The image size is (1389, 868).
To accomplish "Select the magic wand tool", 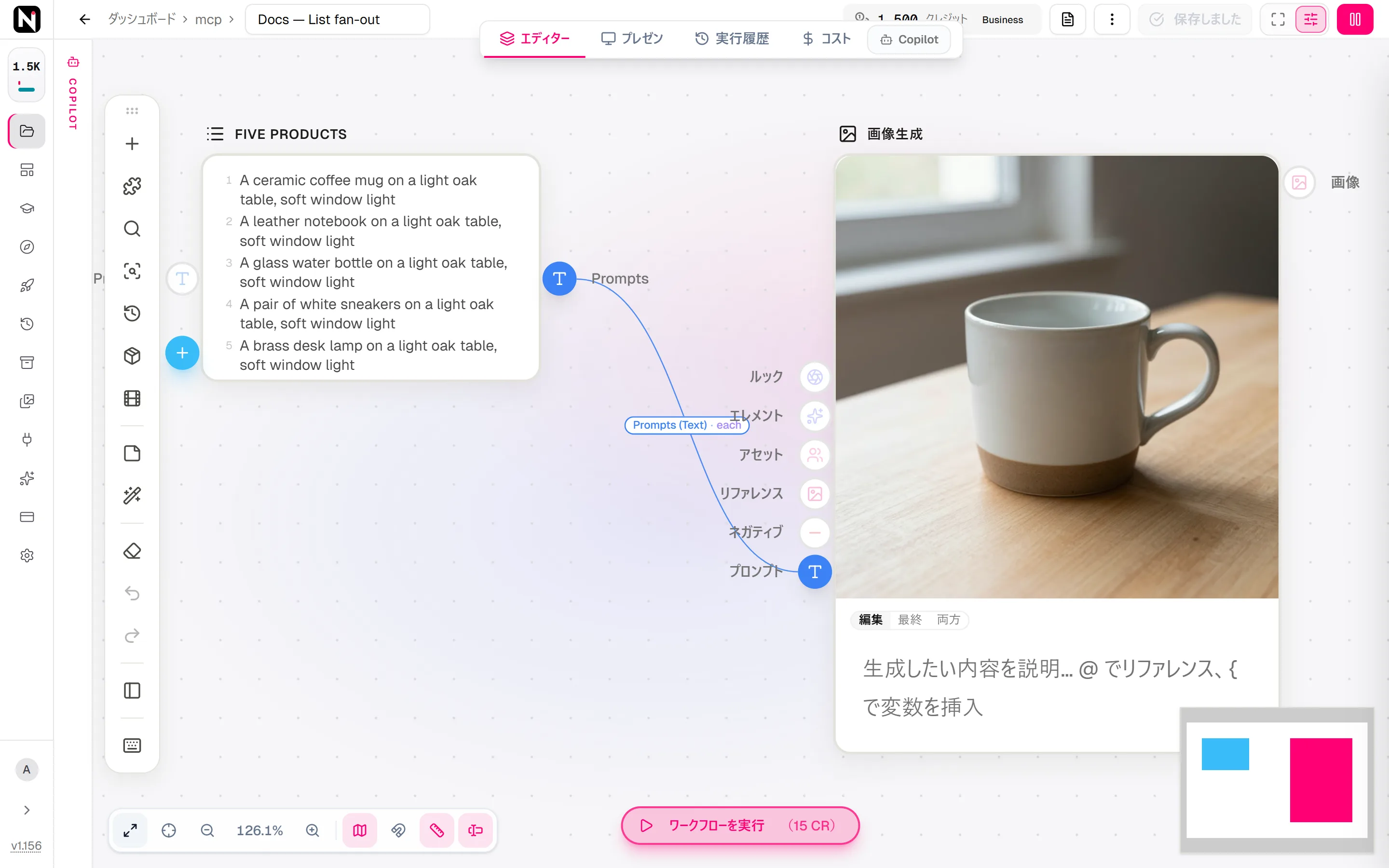I will (x=132, y=495).
